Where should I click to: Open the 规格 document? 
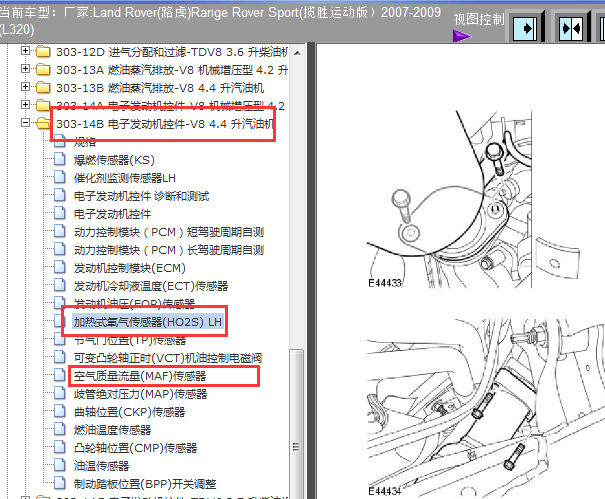(x=85, y=142)
